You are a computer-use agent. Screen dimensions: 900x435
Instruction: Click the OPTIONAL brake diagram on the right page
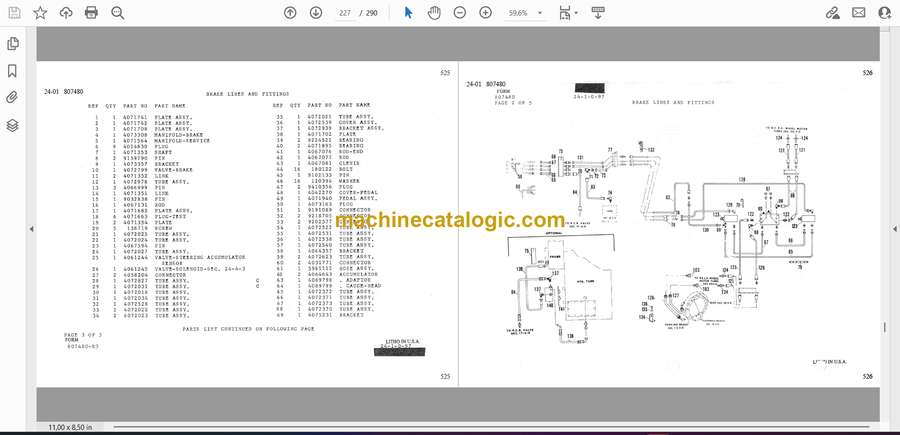click(563, 290)
